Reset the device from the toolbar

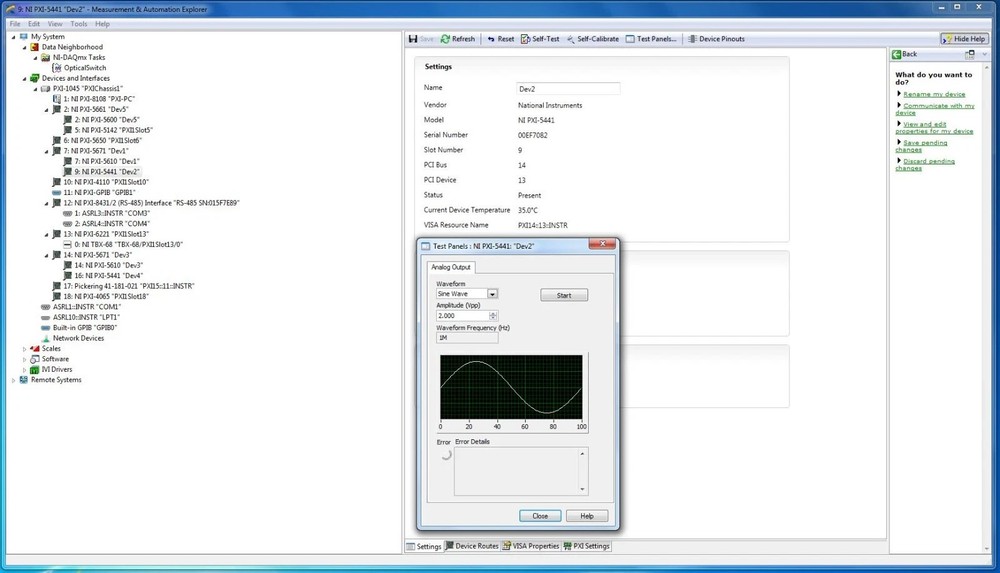click(x=501, y=39)
